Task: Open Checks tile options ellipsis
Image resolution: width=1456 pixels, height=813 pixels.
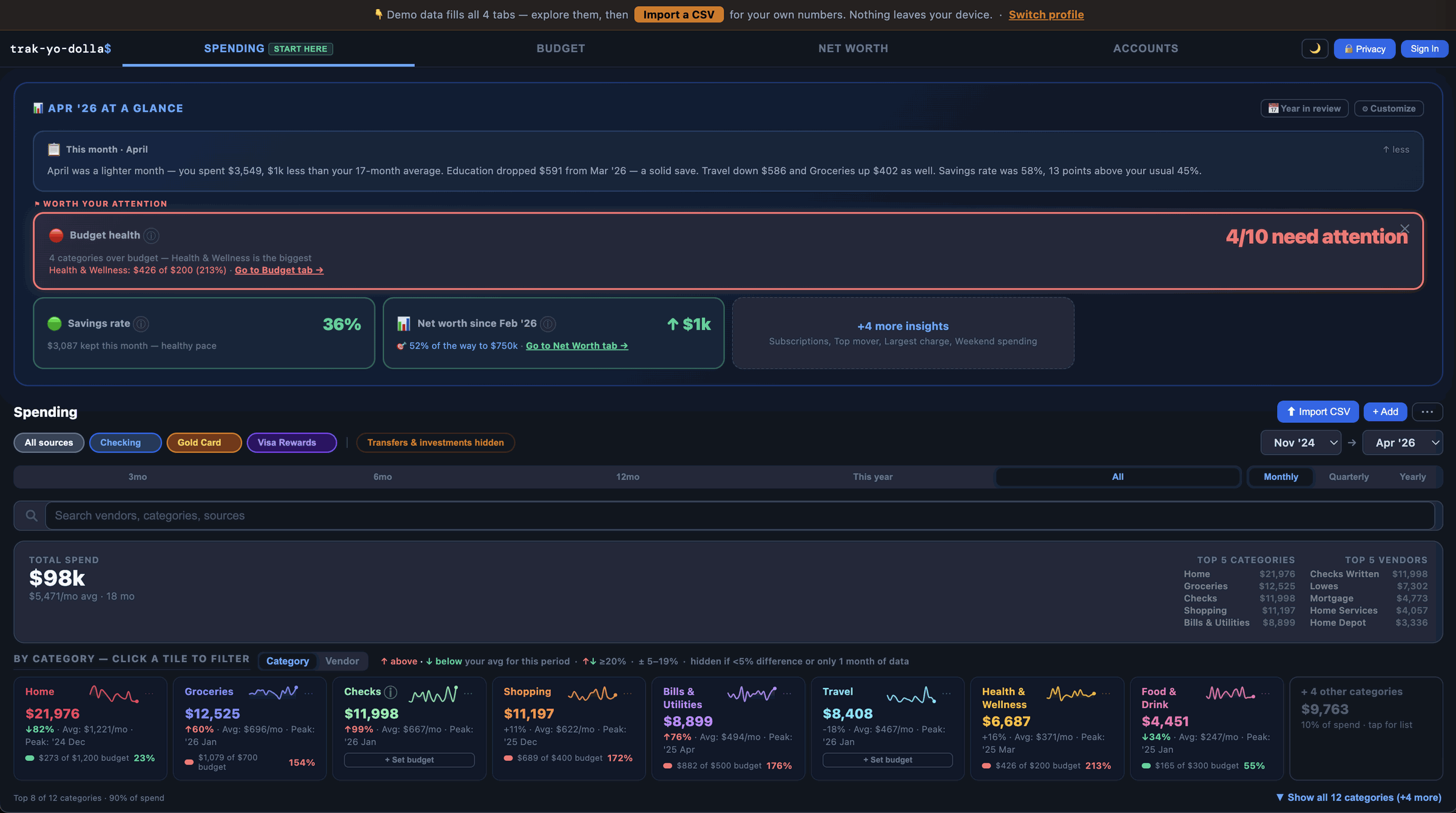Action: (468, 693)
